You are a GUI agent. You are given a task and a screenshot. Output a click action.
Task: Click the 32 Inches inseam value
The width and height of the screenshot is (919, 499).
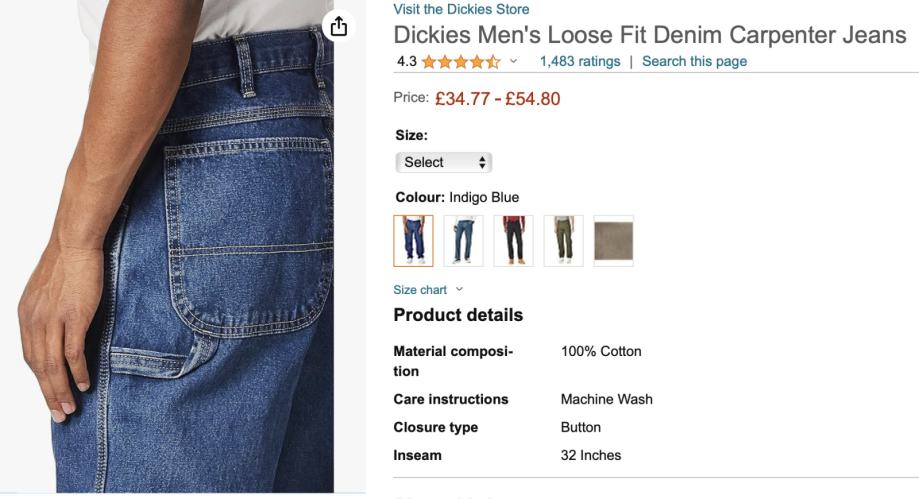tap(591, 455)
